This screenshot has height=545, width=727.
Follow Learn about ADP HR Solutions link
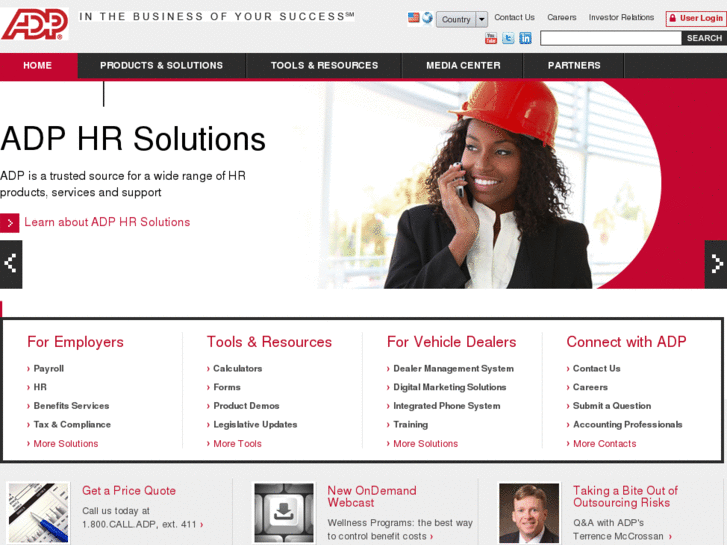(107, 222)
